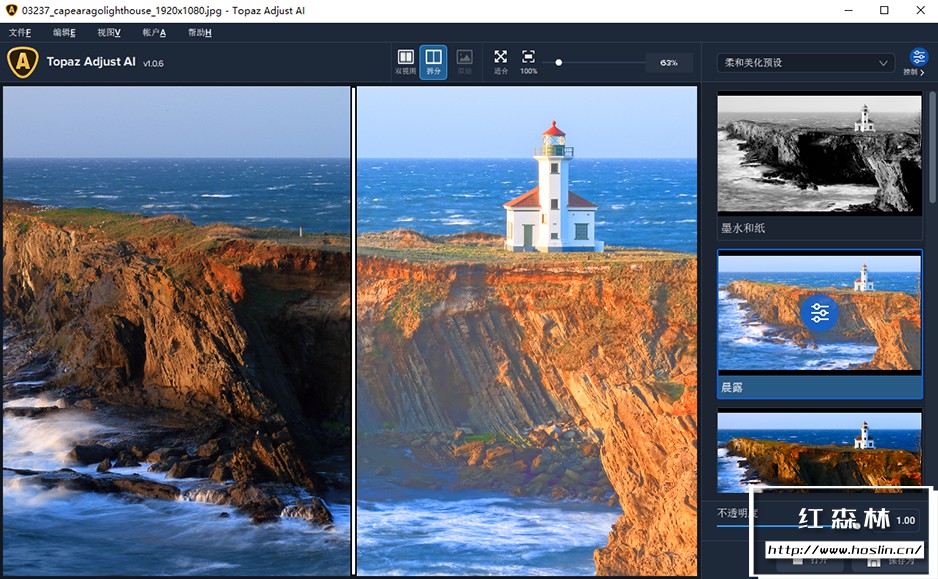The image size is (938, 579).
Task: Open the 文件 (File) menu
Action: pos(20,33)
